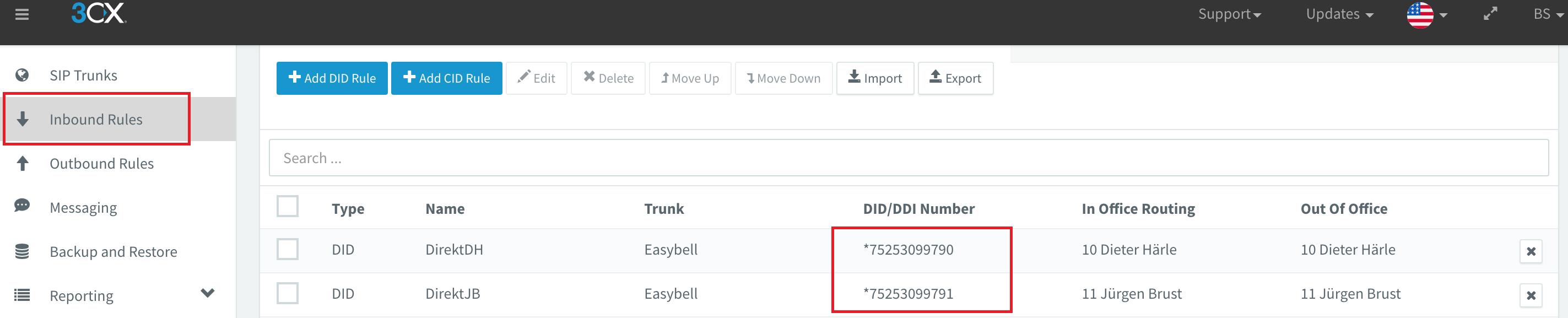Click Move Down button

click(x=783, y=78)
